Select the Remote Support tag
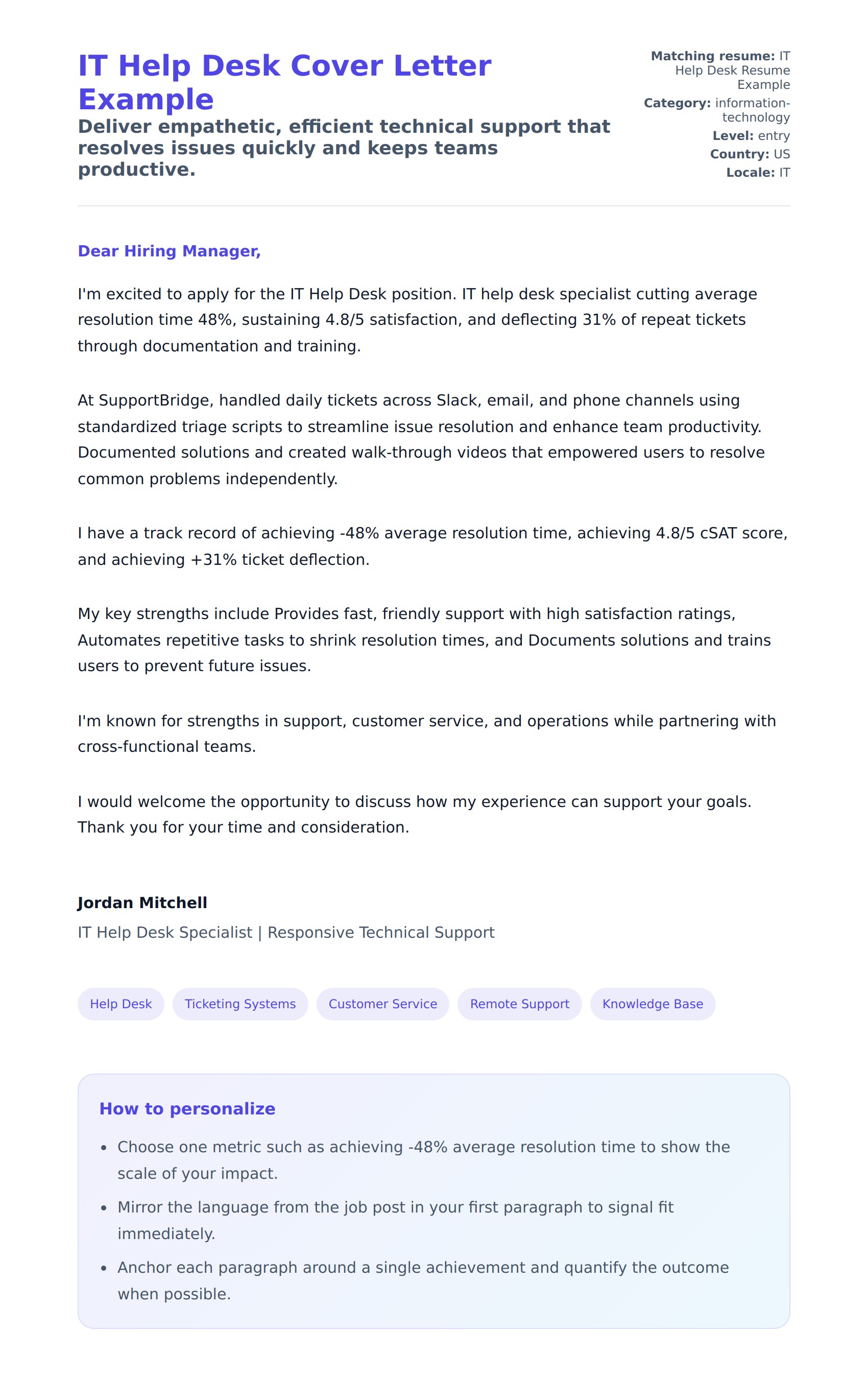The width and height of the screenshot is (868, 1378). point(519,1004)
